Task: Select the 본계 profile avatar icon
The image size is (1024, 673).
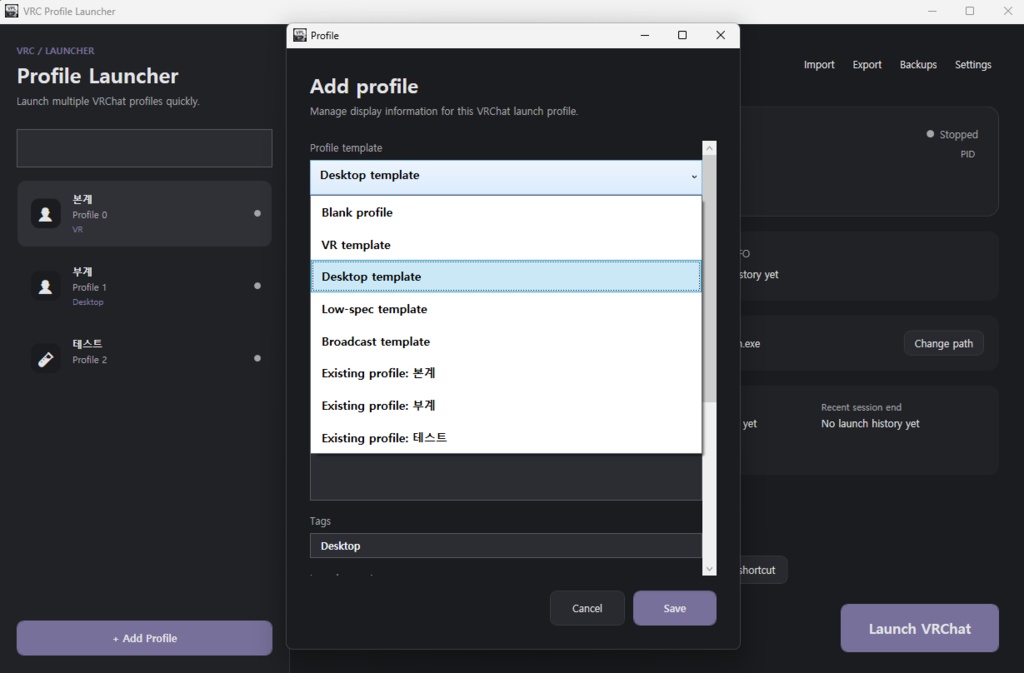Action: (x=46, y=214)
